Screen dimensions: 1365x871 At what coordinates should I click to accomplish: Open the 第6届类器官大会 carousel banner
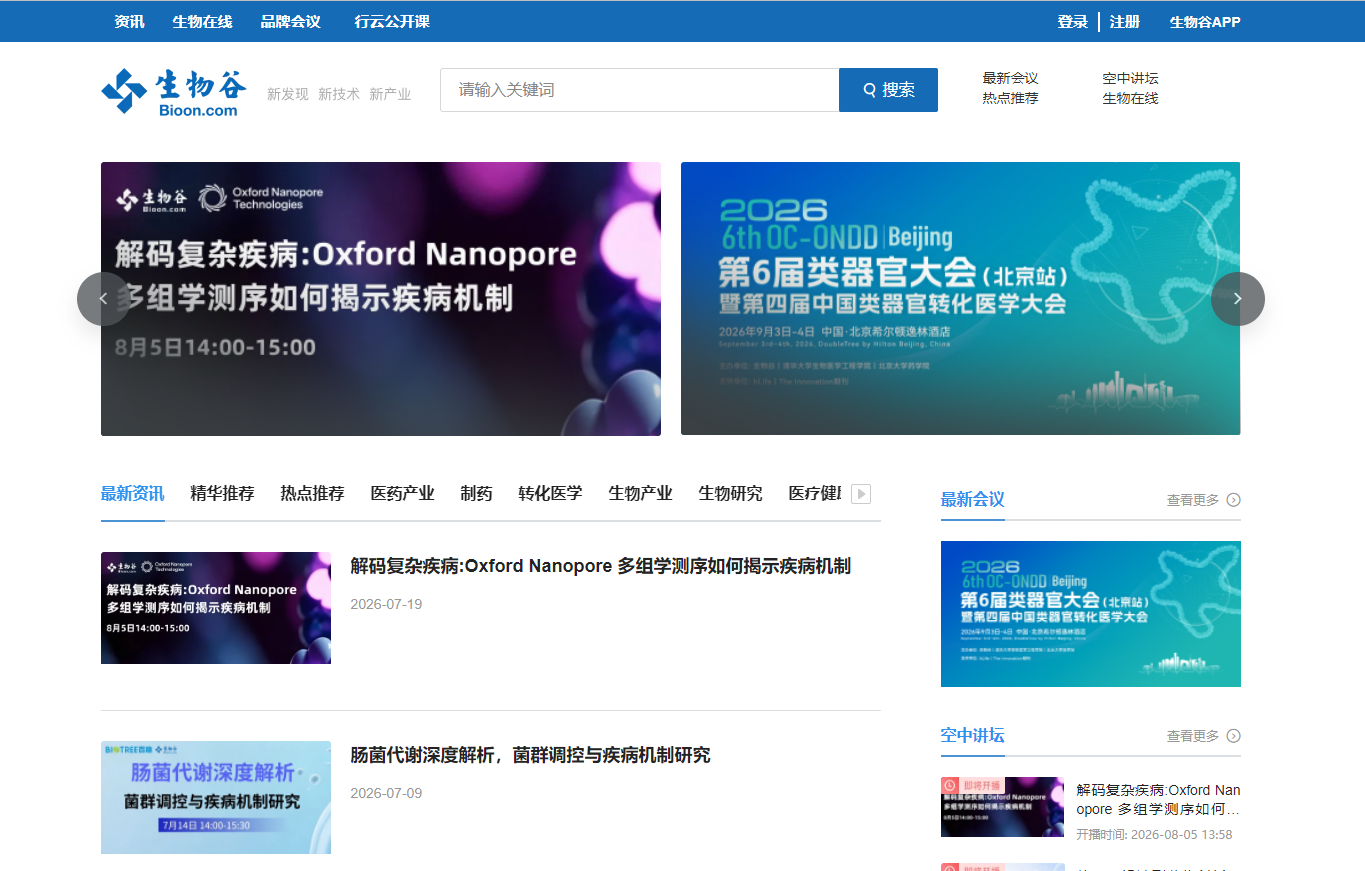coord(960,299)
